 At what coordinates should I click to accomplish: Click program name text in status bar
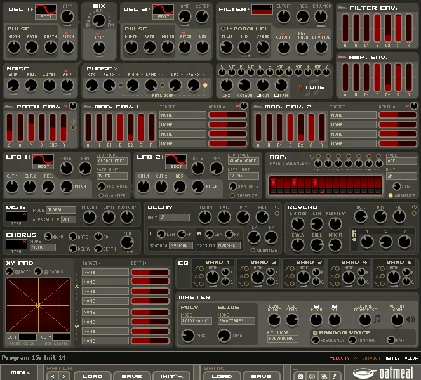[34, 358]
